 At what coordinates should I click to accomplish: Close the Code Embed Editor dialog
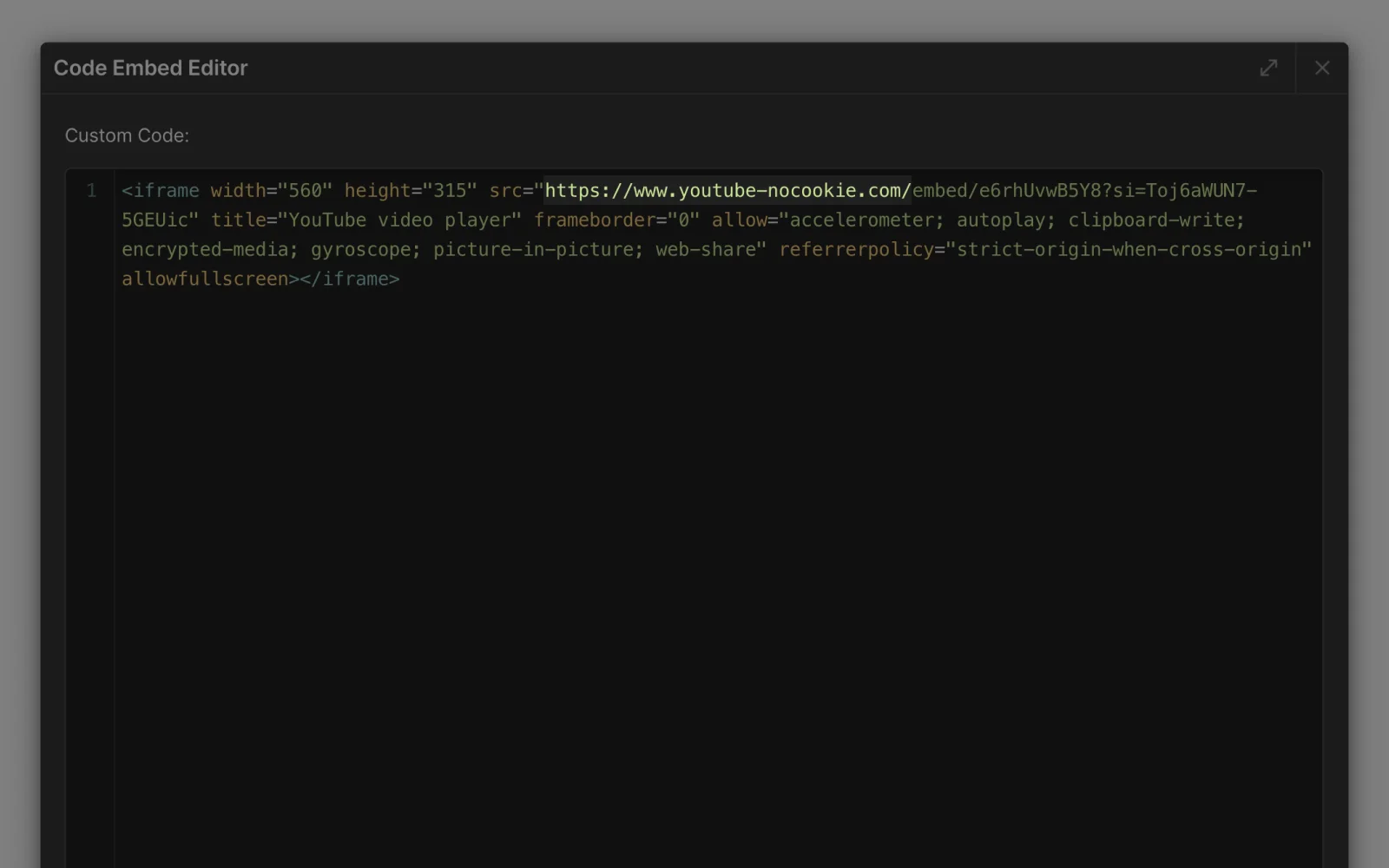[x=1321, y=68]
